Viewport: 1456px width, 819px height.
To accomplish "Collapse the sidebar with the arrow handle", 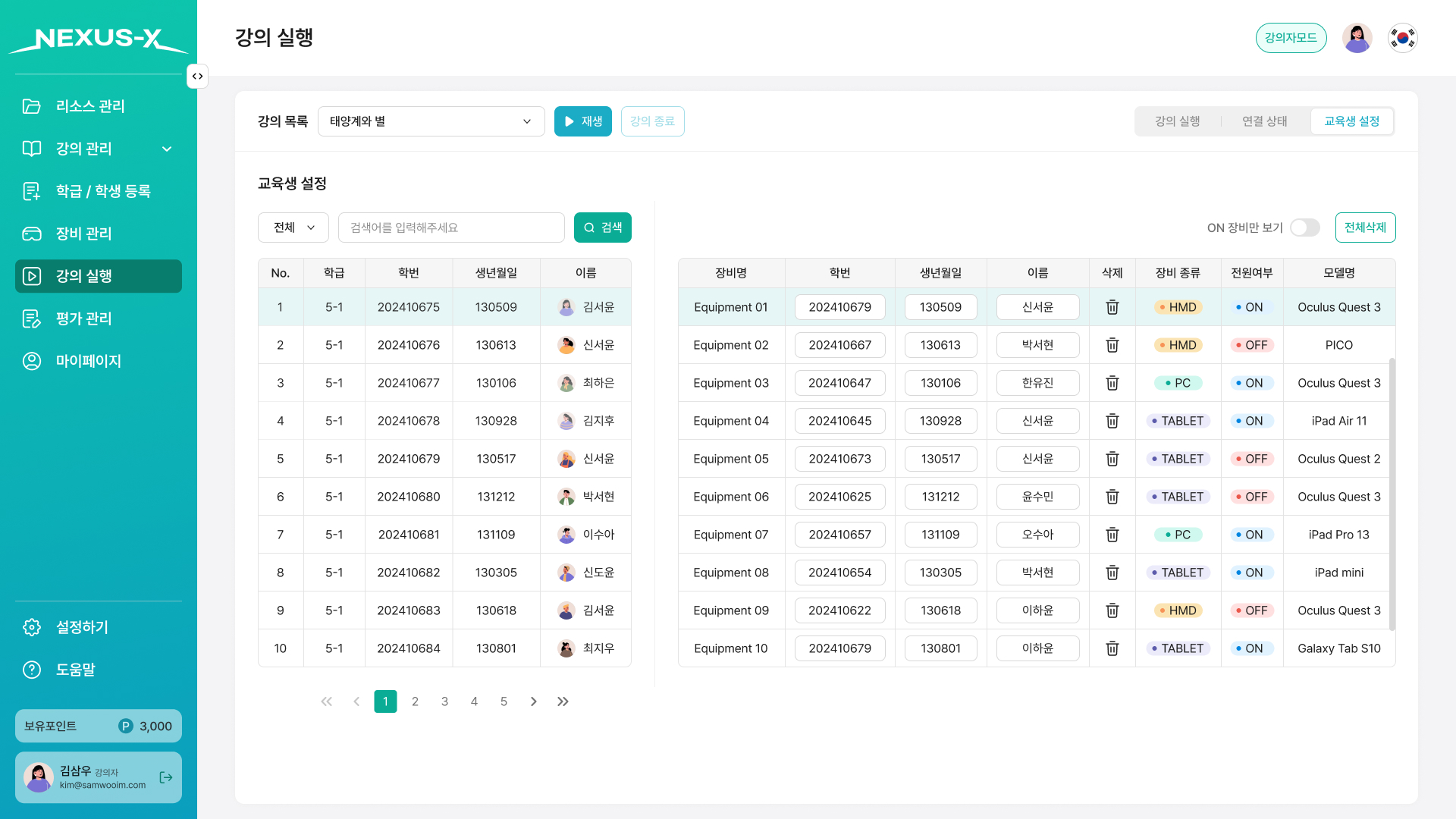I will (197, 76).
